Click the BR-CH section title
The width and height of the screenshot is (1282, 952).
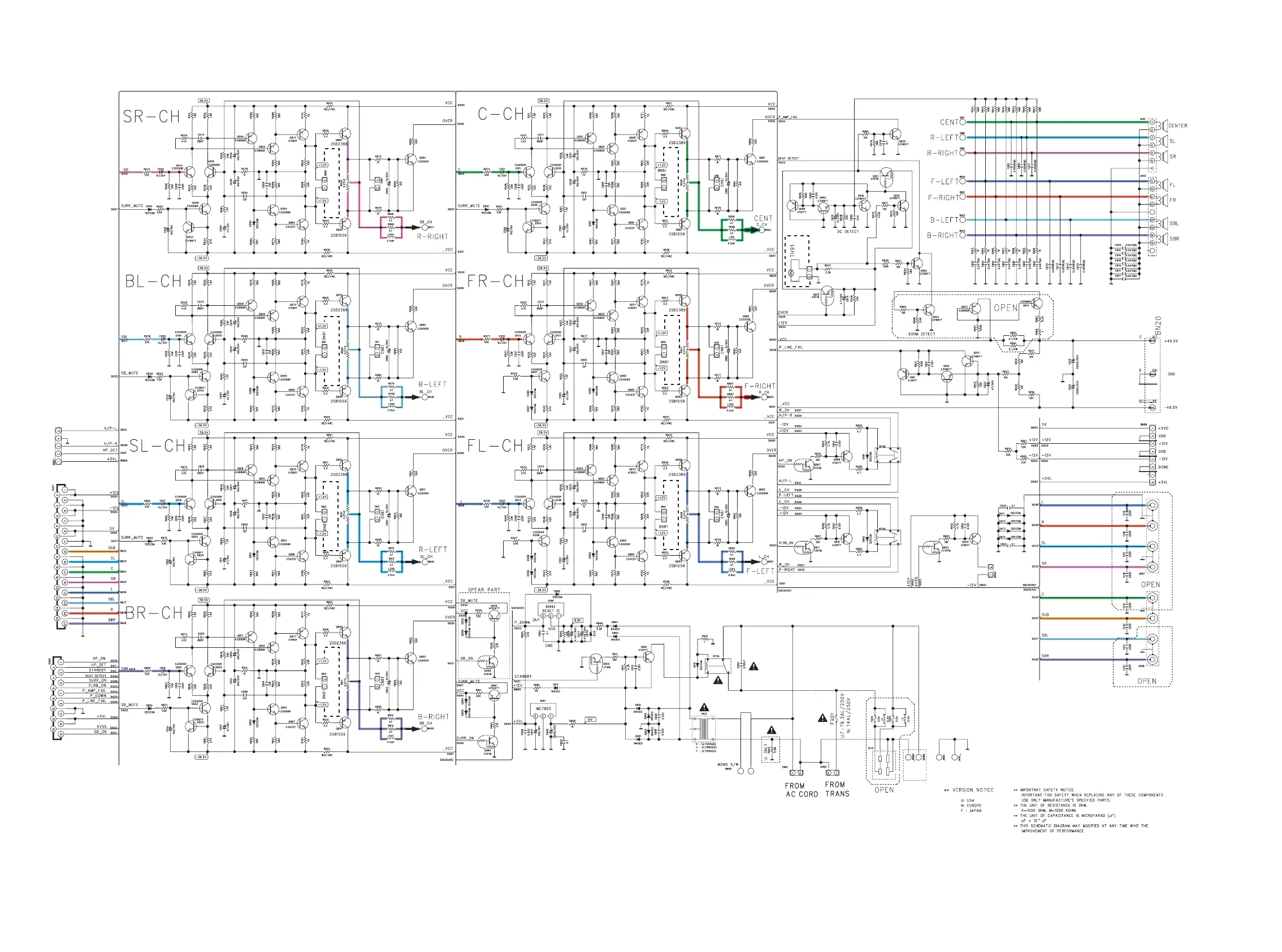pos(153,613)
